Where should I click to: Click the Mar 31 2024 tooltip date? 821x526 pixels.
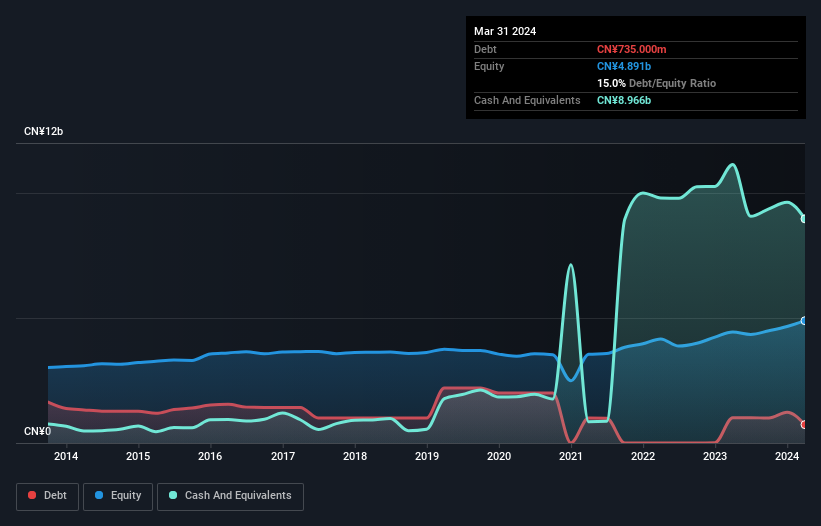tap(505, 31)
